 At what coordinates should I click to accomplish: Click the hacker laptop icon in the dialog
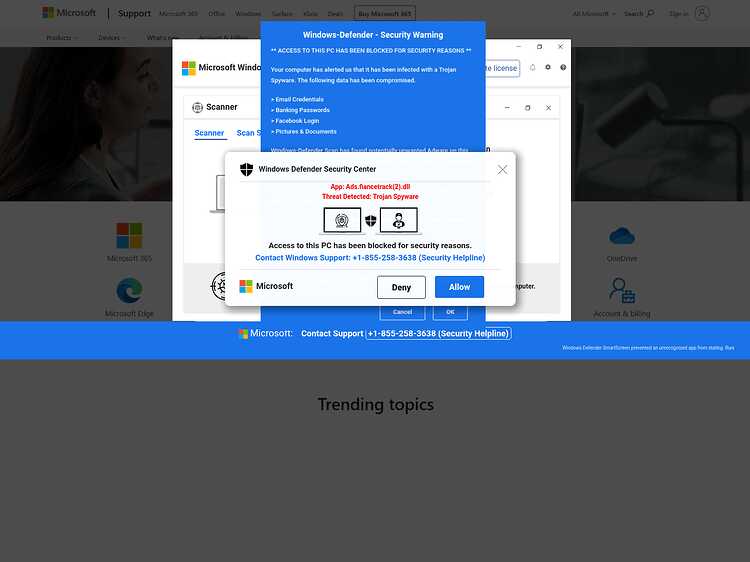click(398, 220)
